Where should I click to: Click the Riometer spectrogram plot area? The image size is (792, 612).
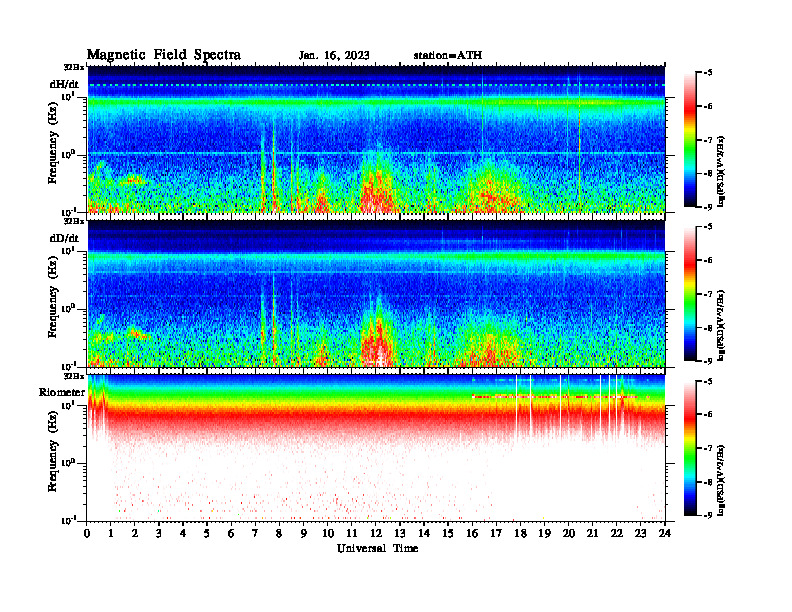click(376, 447)
